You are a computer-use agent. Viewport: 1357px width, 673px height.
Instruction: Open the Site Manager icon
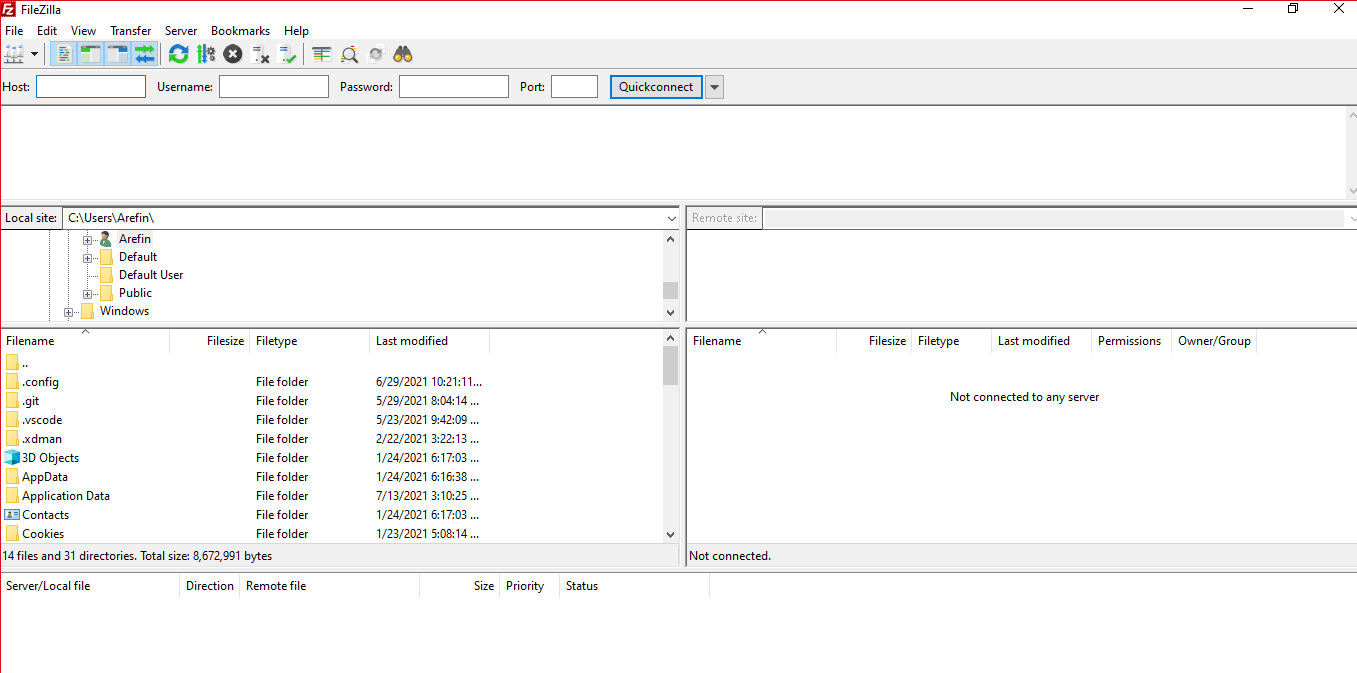tap(14, 54)
